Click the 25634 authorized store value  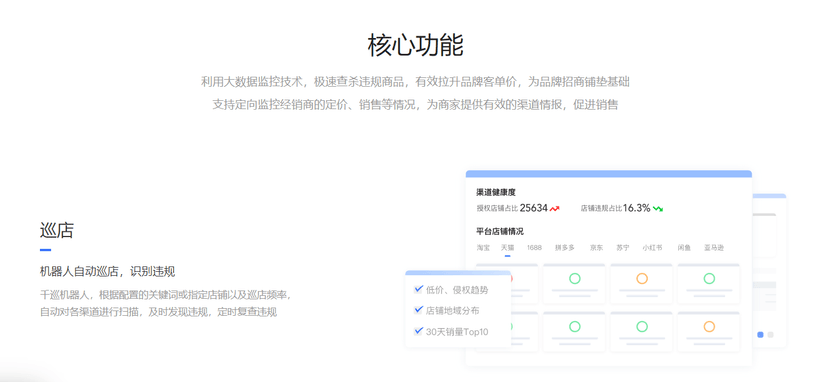533,208
